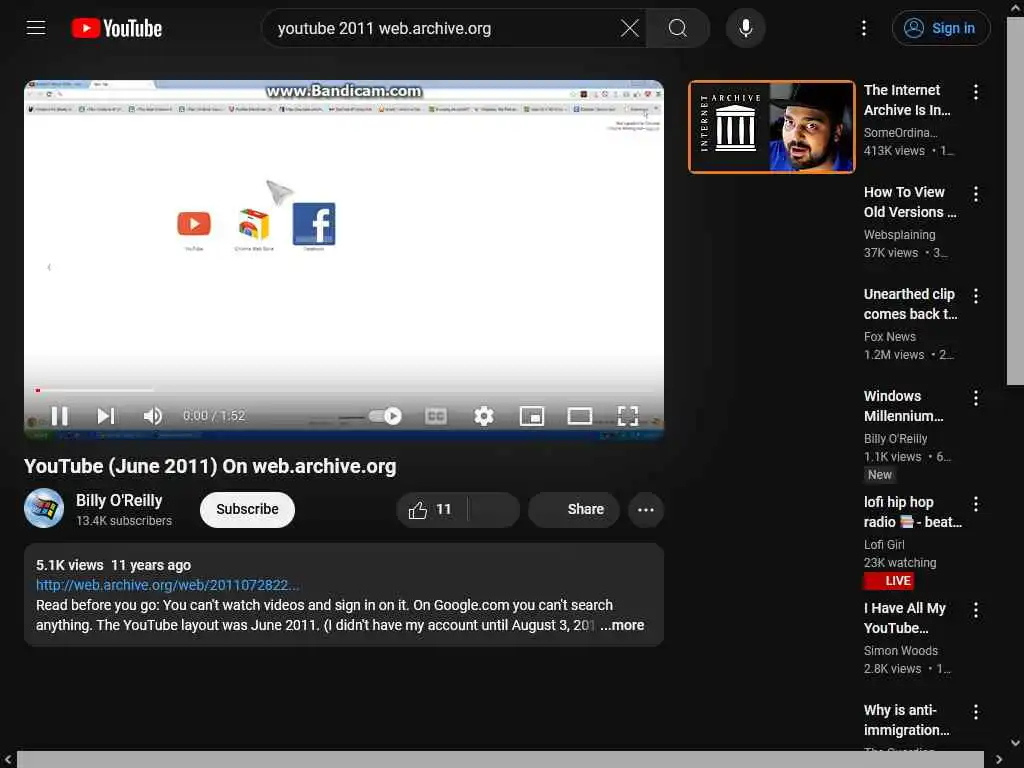The width and height of the screenshot is (1024, 768).
Task: Expand description with ...more
Action: (x=622, y=625)
